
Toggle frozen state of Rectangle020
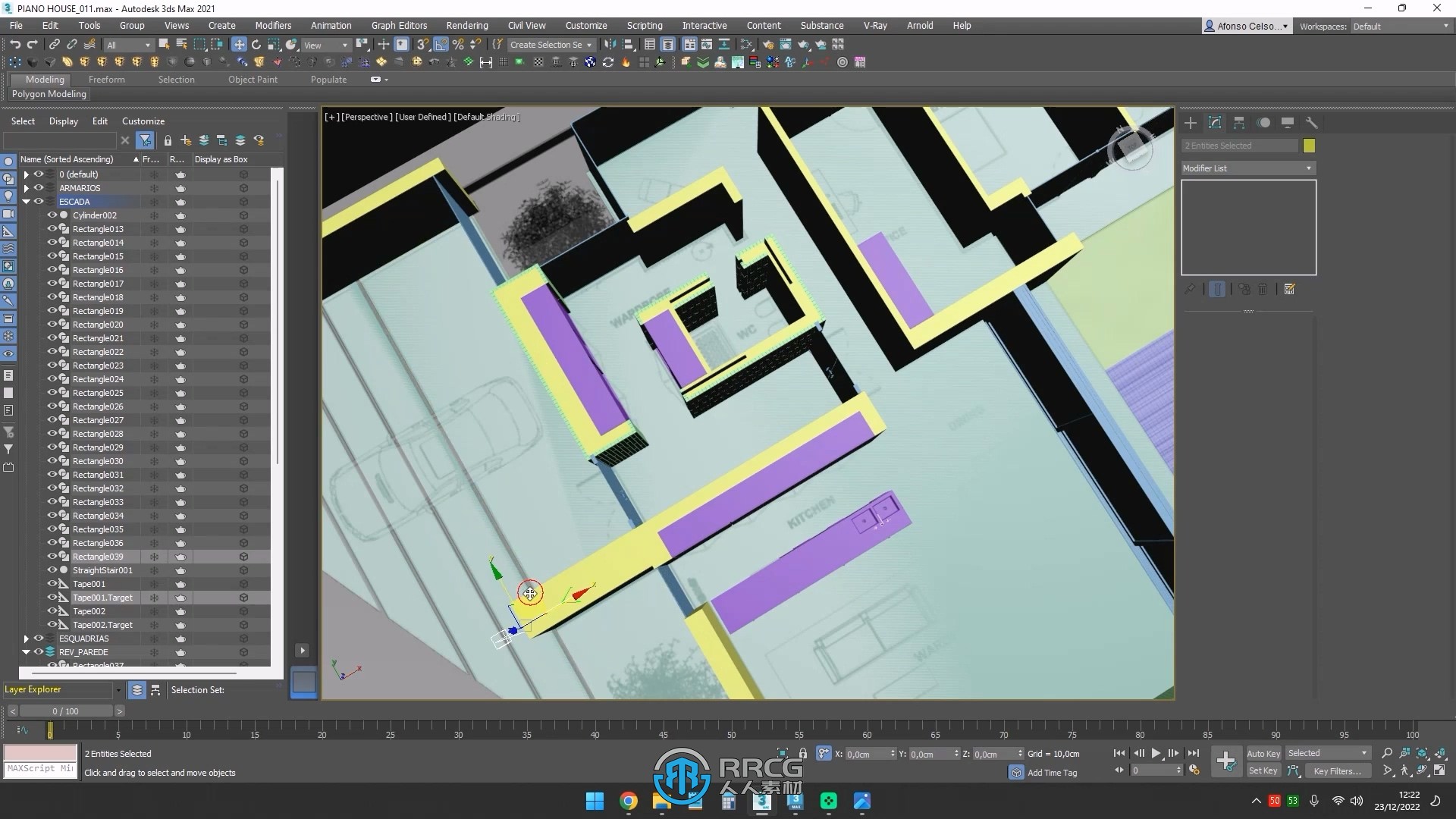(154, 325)
